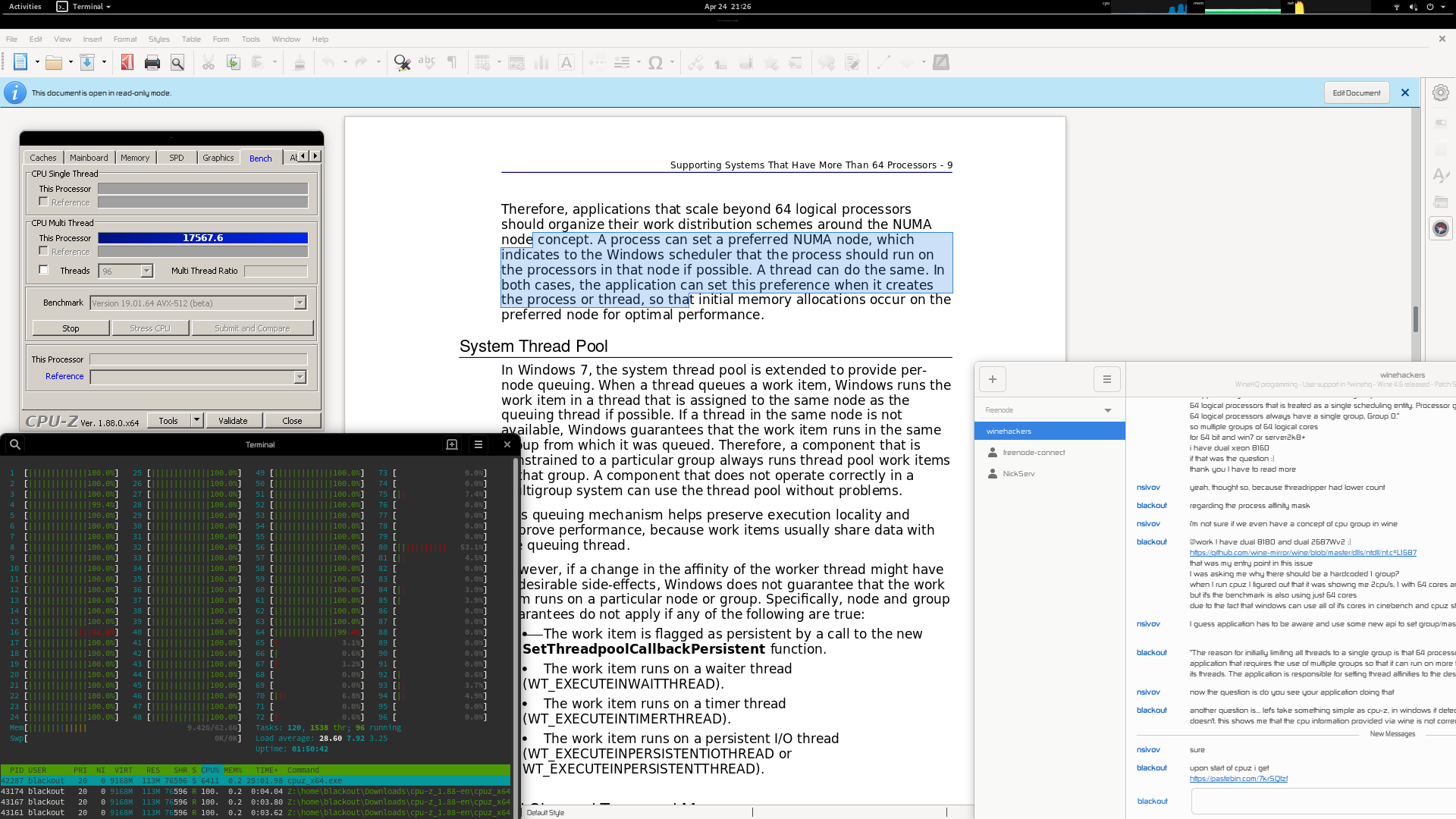Open the New document dropdown arrow
1456x819 pixels.
[37, 63]
